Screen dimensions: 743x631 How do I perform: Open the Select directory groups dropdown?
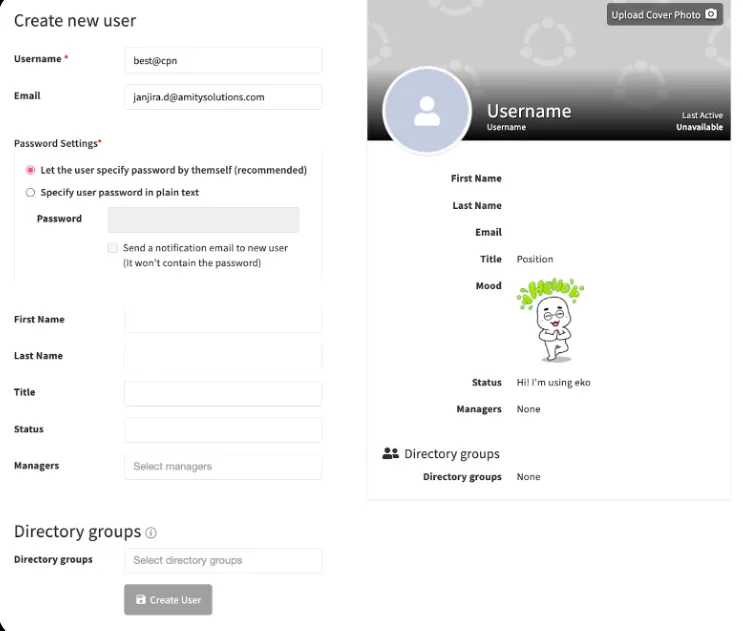coord(223,560)
